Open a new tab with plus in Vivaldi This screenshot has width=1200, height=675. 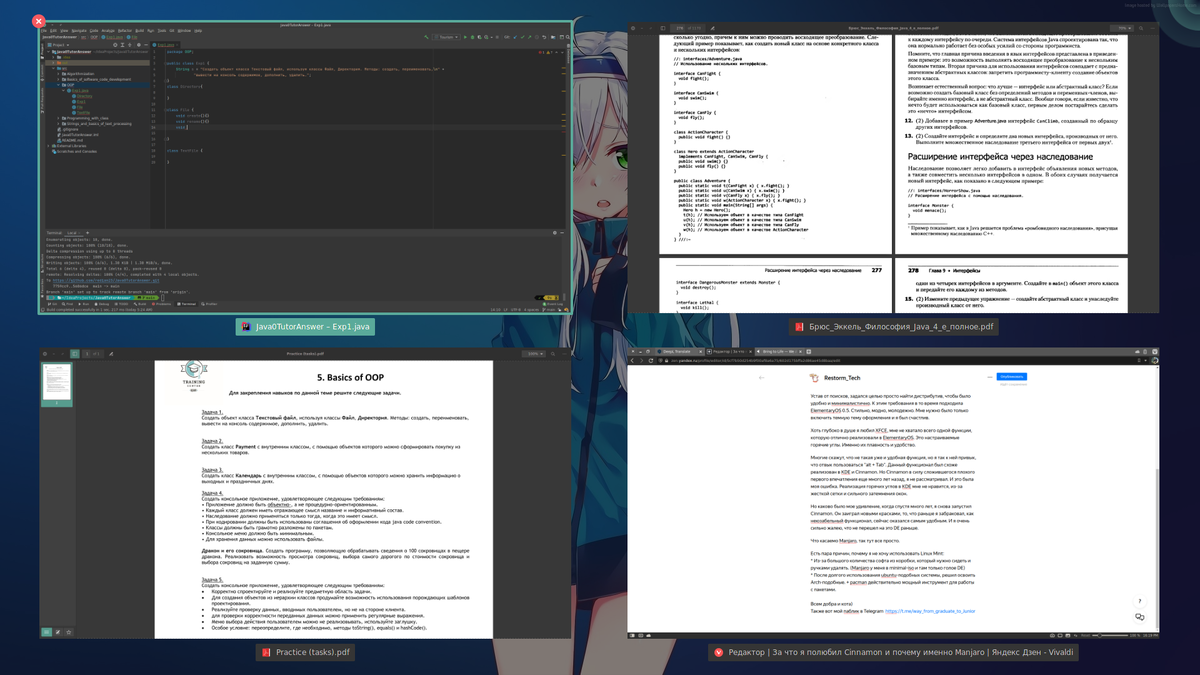coord(809,352)
